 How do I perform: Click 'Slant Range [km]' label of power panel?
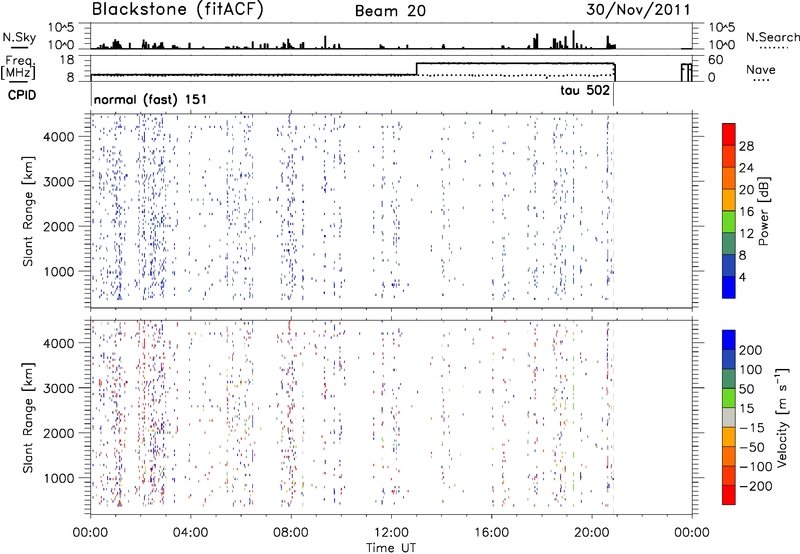pyautogui.click(x=28, y=211)
